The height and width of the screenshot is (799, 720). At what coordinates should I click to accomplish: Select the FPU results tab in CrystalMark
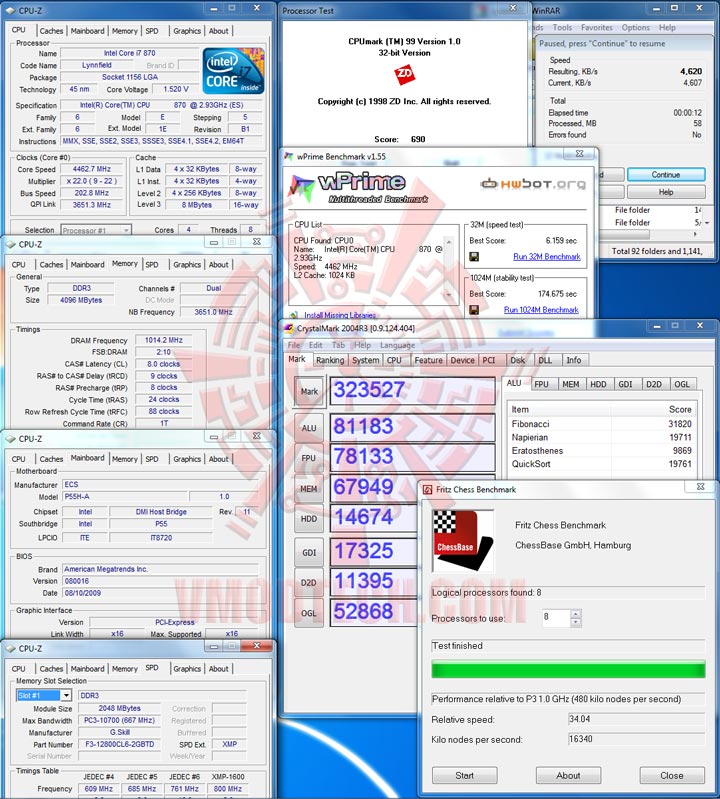[x=542, y=384]
